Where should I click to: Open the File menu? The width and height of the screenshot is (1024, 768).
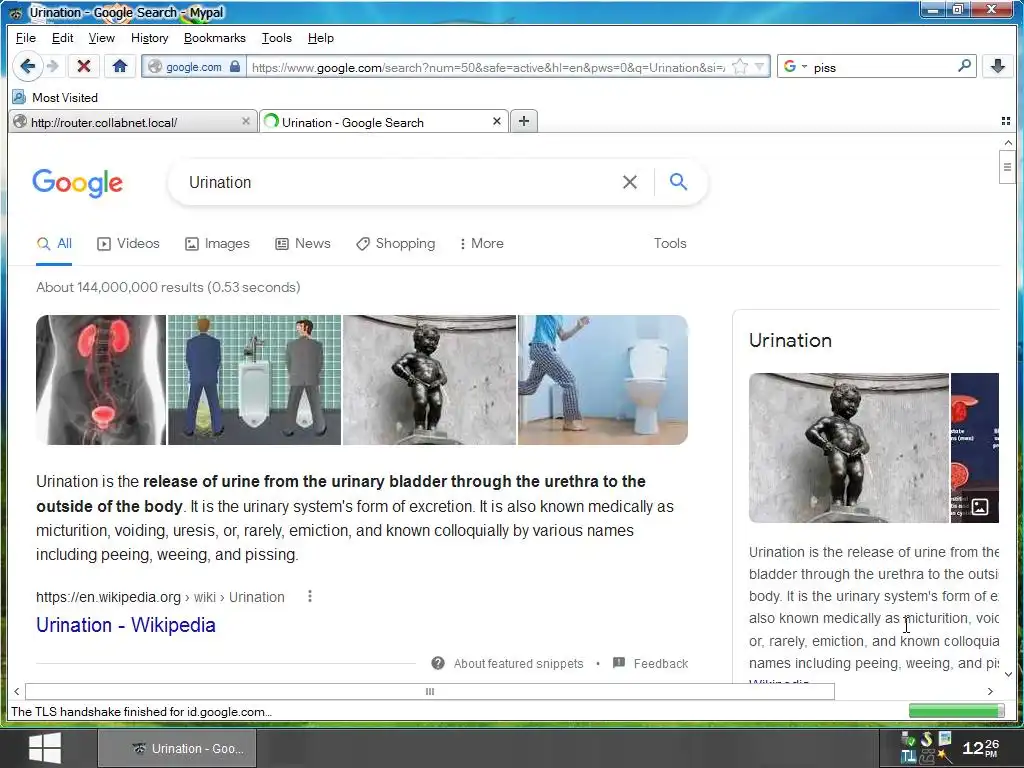(x=25, y=38)
